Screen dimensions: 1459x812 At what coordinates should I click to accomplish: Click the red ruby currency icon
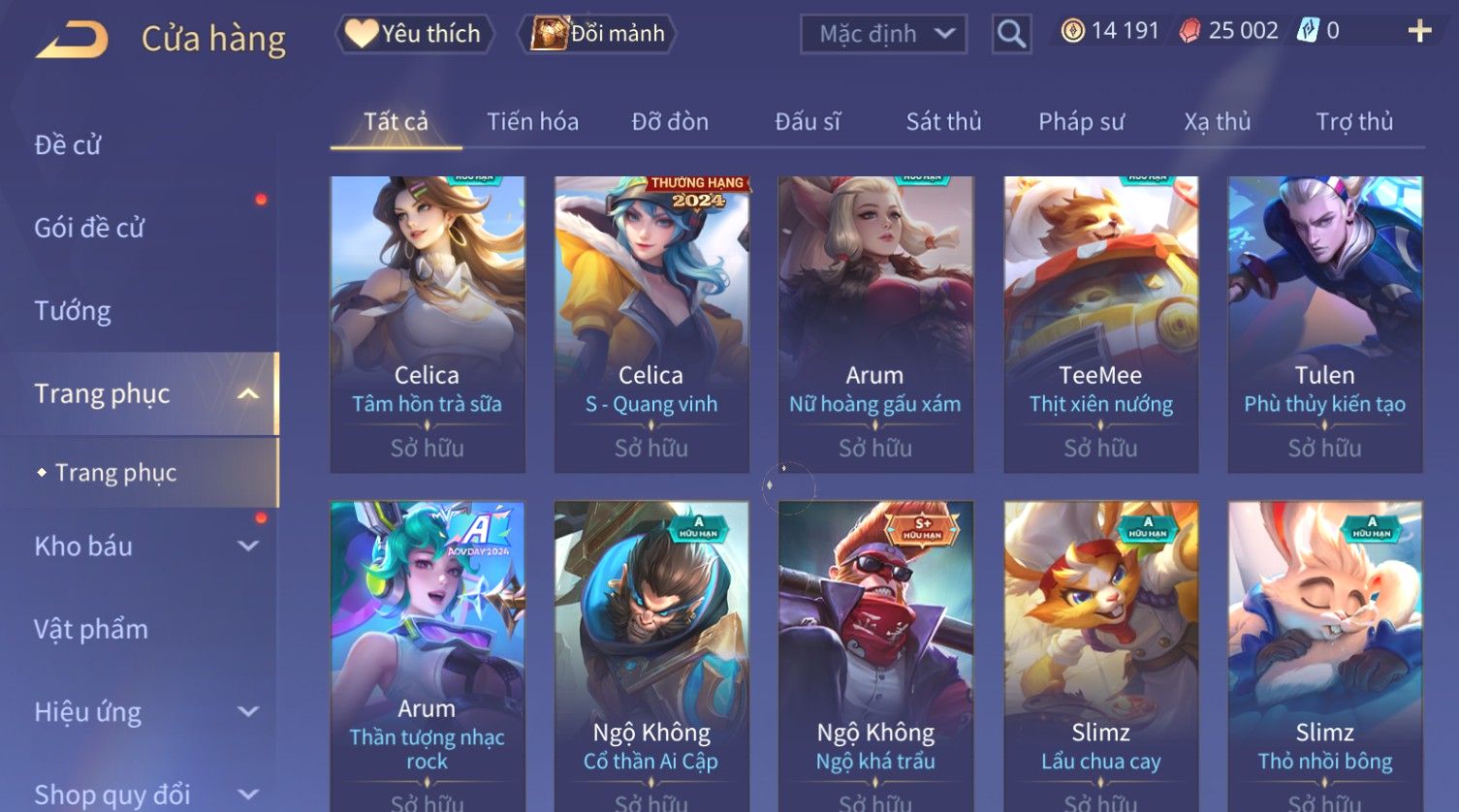[1189, 31]
